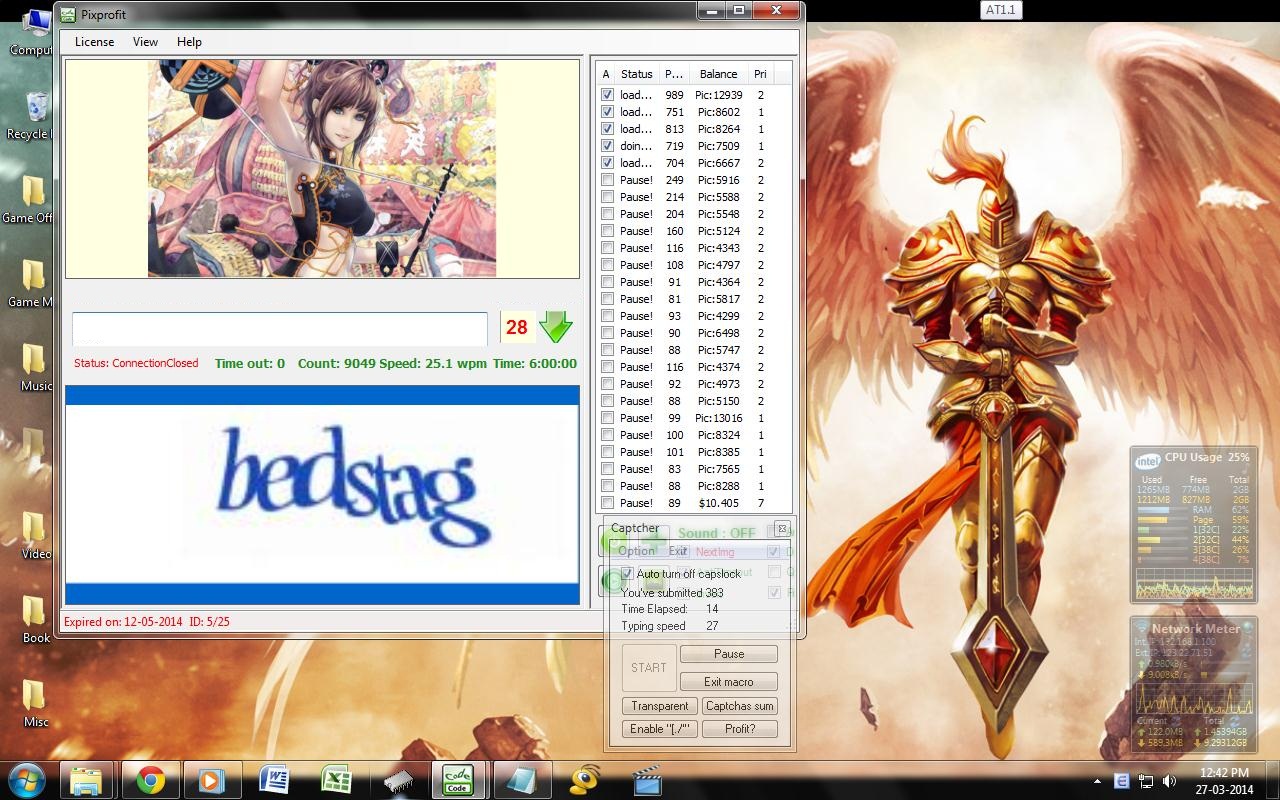Click the 'Status: ConnectionClosed' text
1280x800 pixels.
coord(136,363)
